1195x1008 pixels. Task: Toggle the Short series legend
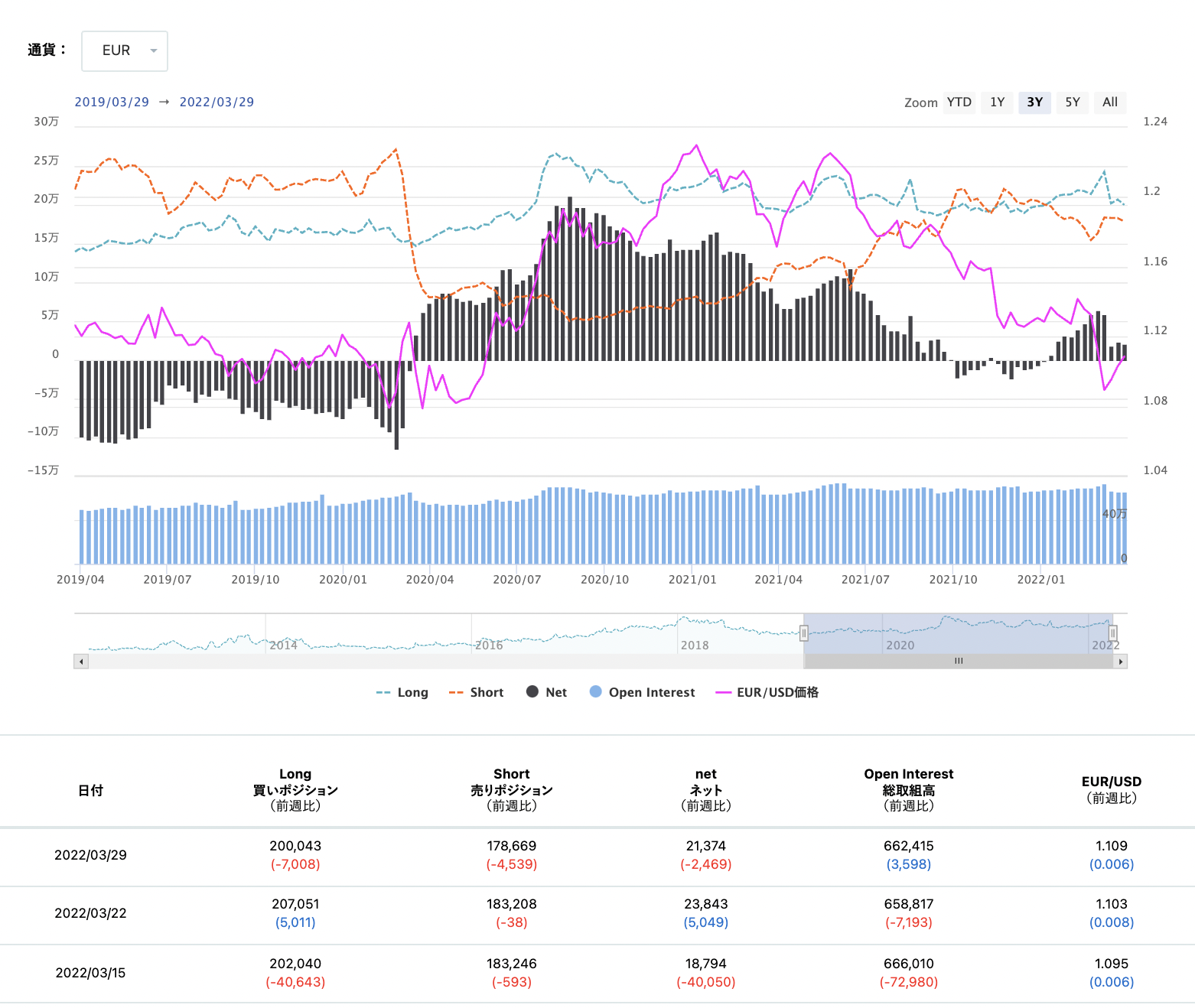click(476, 692)
